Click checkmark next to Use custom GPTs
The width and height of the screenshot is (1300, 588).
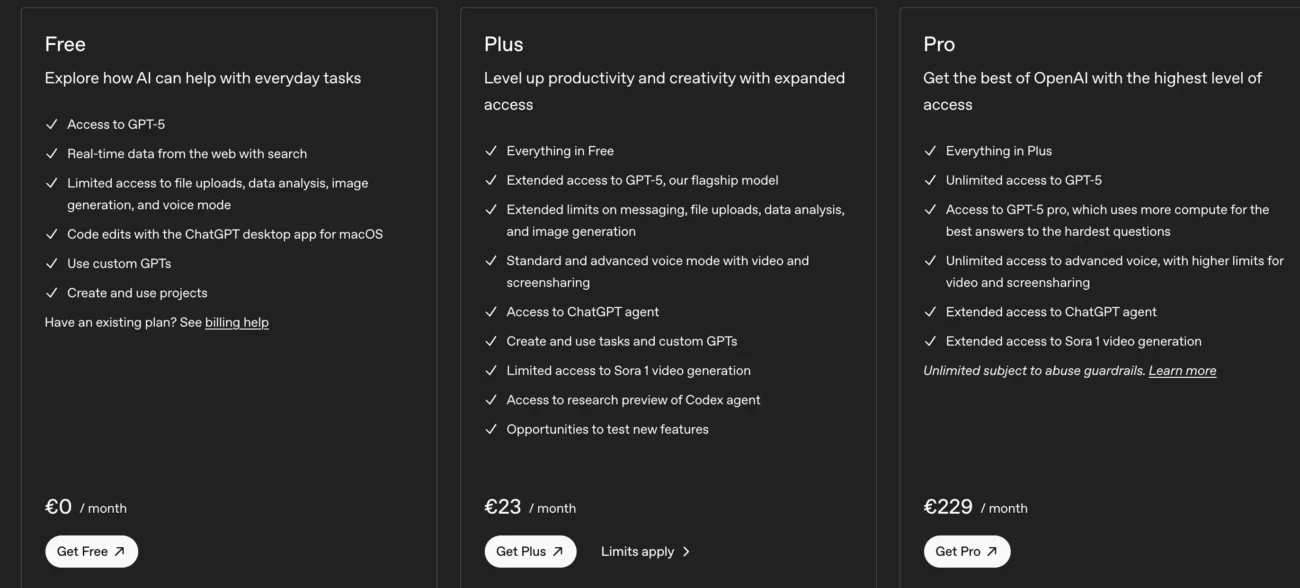coord(51,263)
